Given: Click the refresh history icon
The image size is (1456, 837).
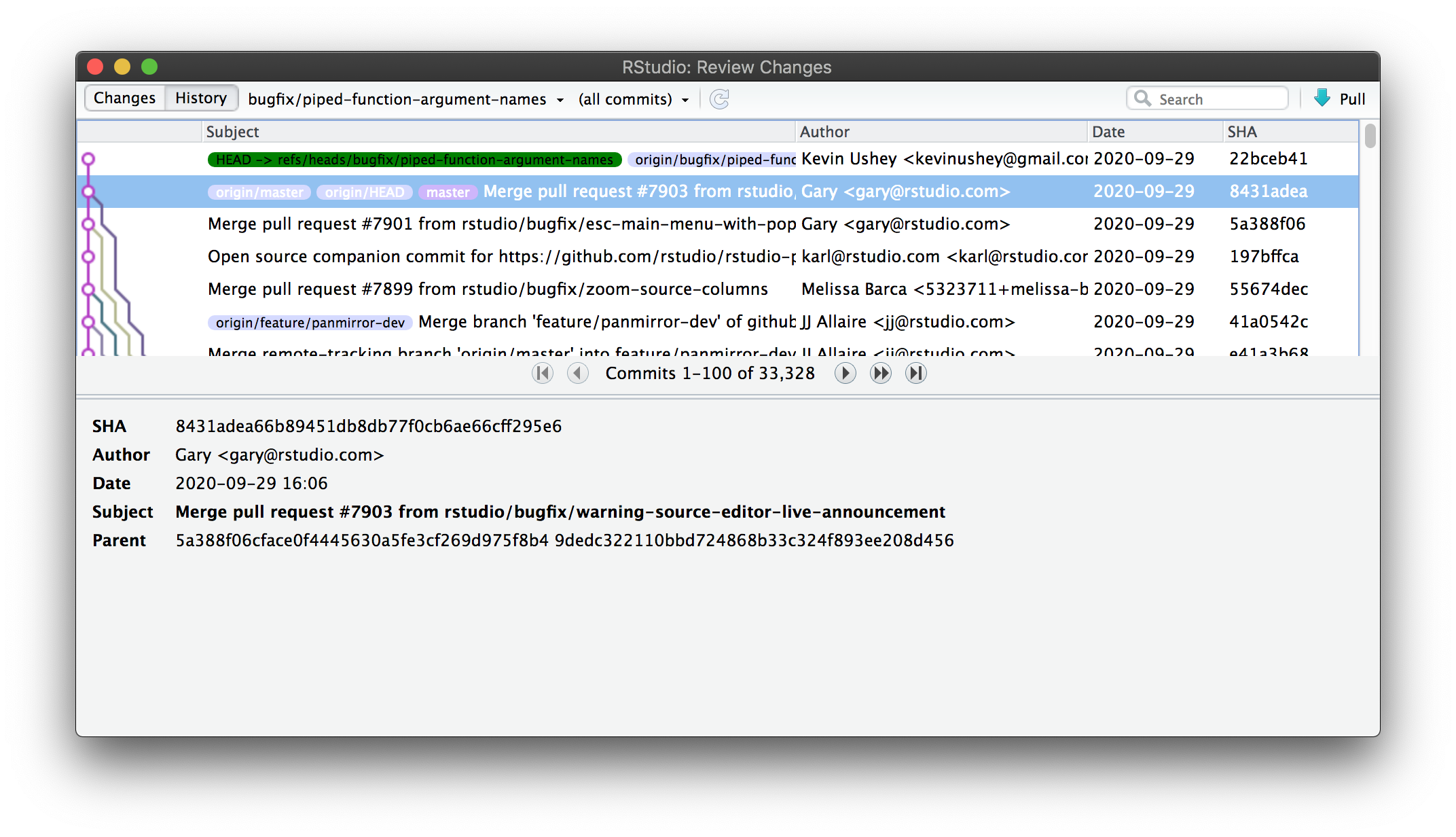Looking at the screenshot, I should click(x=719, y=99).
